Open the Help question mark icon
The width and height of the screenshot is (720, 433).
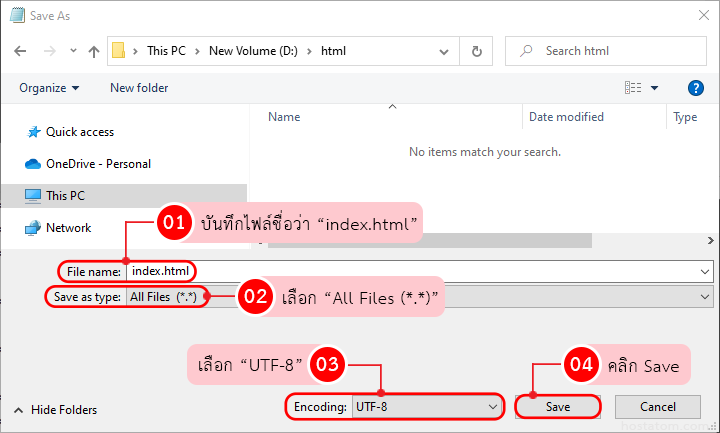click(x=696, y=88)
